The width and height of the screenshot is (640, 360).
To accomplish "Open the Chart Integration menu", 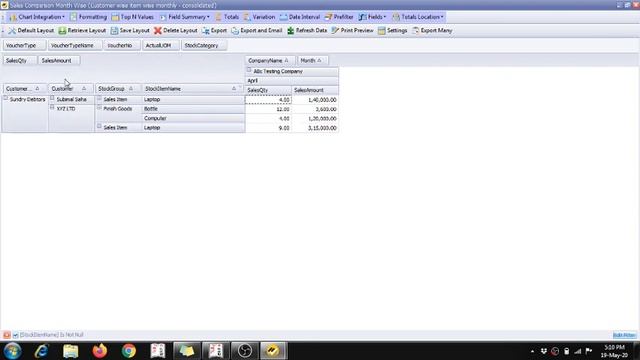I will (37, 17).
